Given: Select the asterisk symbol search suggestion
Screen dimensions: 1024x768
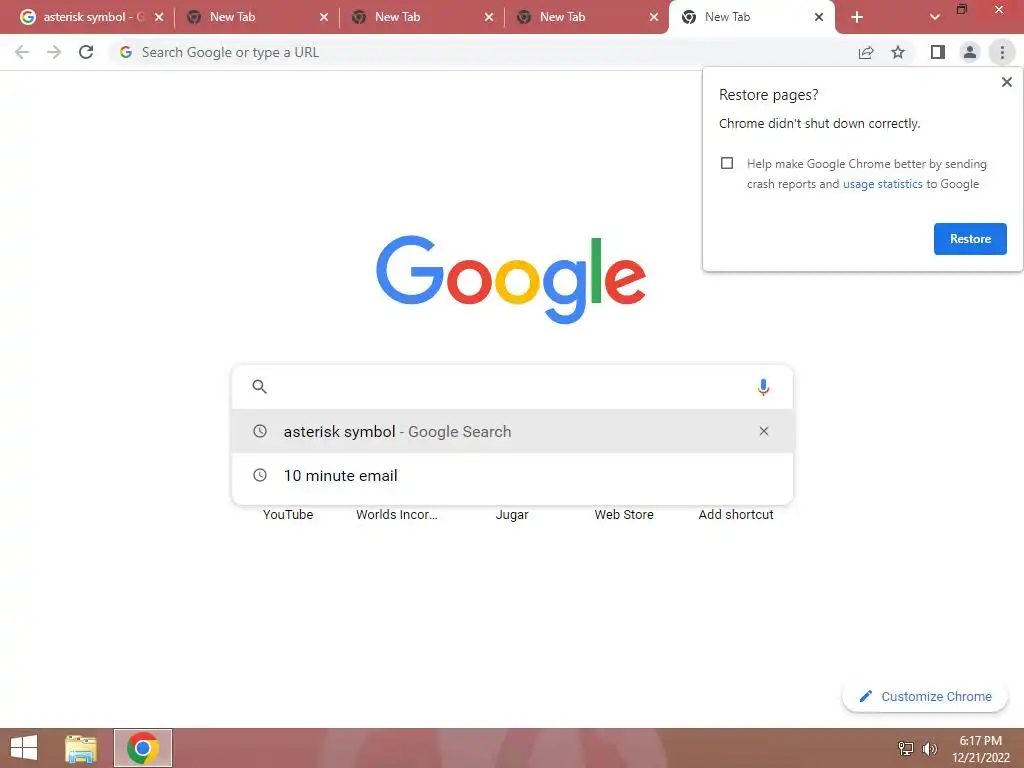Looking at the screenshot, I should (x=512, y=431).
